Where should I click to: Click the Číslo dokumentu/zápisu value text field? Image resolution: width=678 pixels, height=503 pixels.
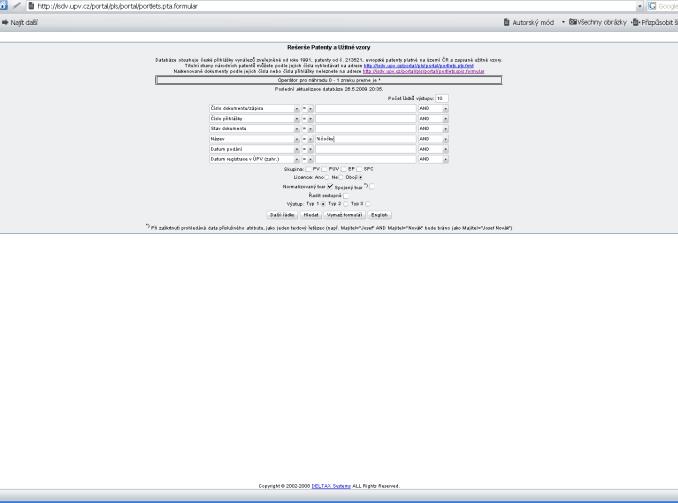[365, 109]
